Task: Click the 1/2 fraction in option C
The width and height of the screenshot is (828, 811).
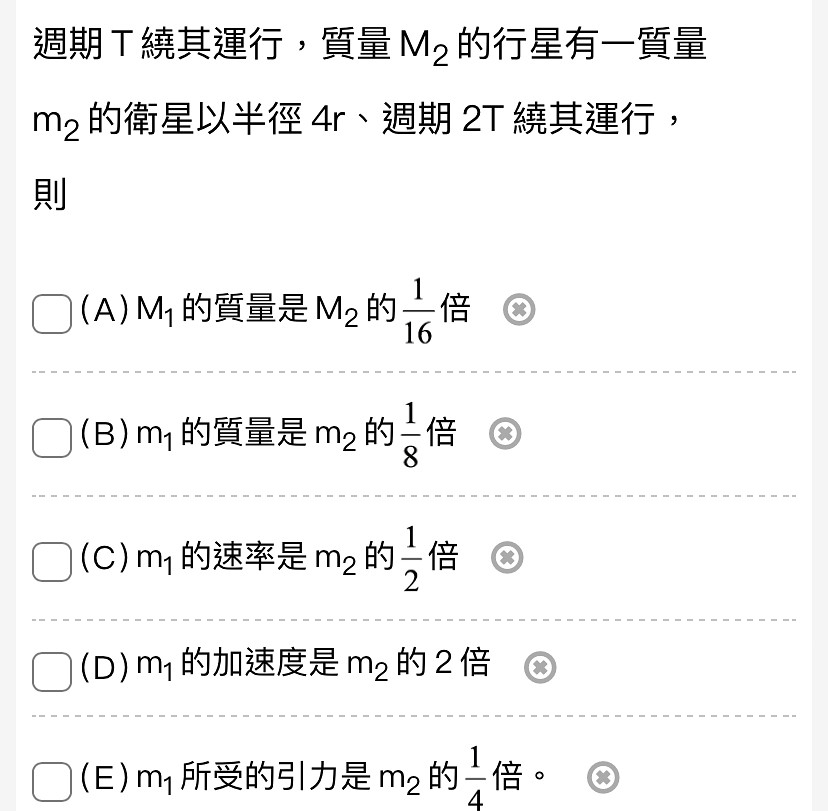Action: click(411, 559)
